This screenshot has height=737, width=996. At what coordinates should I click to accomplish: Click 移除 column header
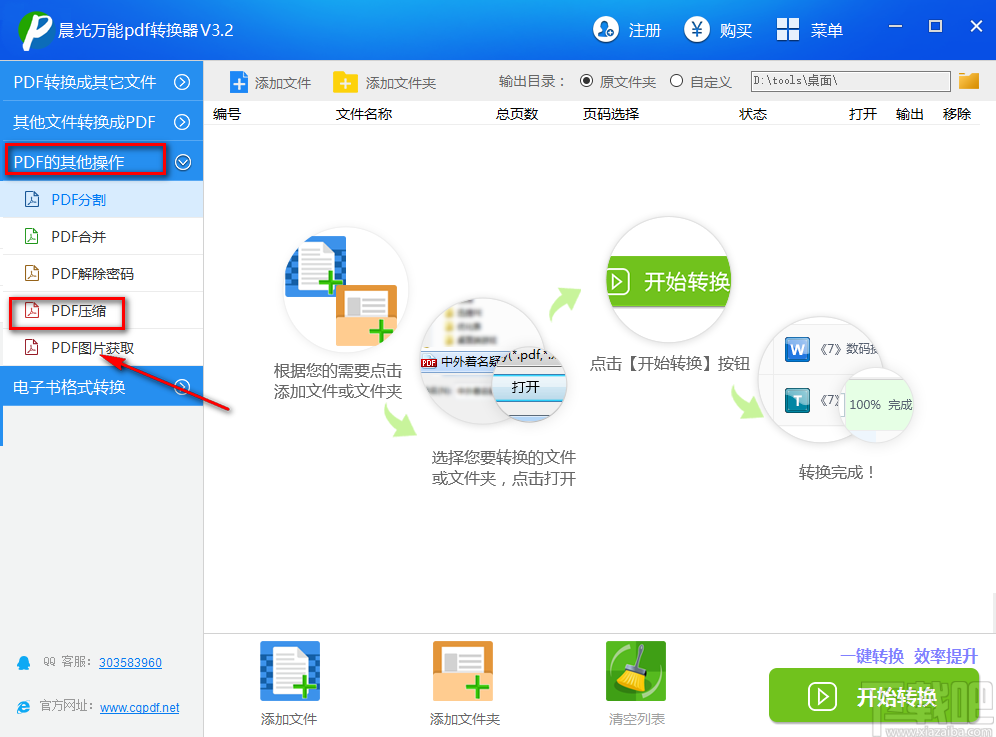957,114
